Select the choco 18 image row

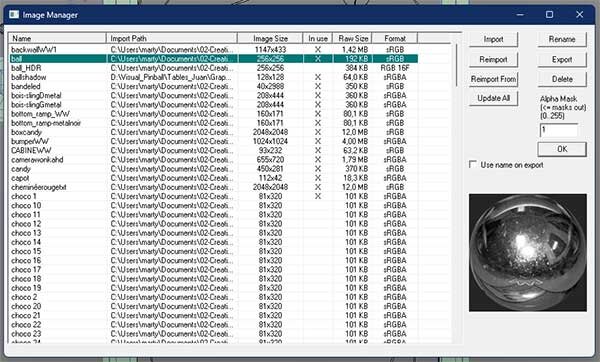213,279
